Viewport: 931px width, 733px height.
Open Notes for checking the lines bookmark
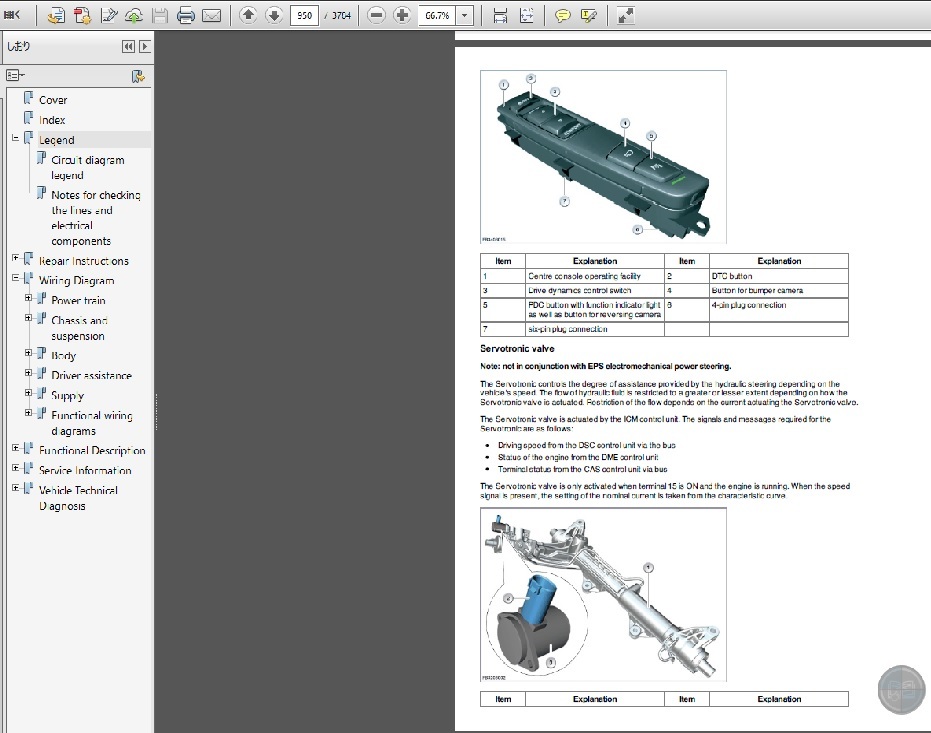point(96,218)
